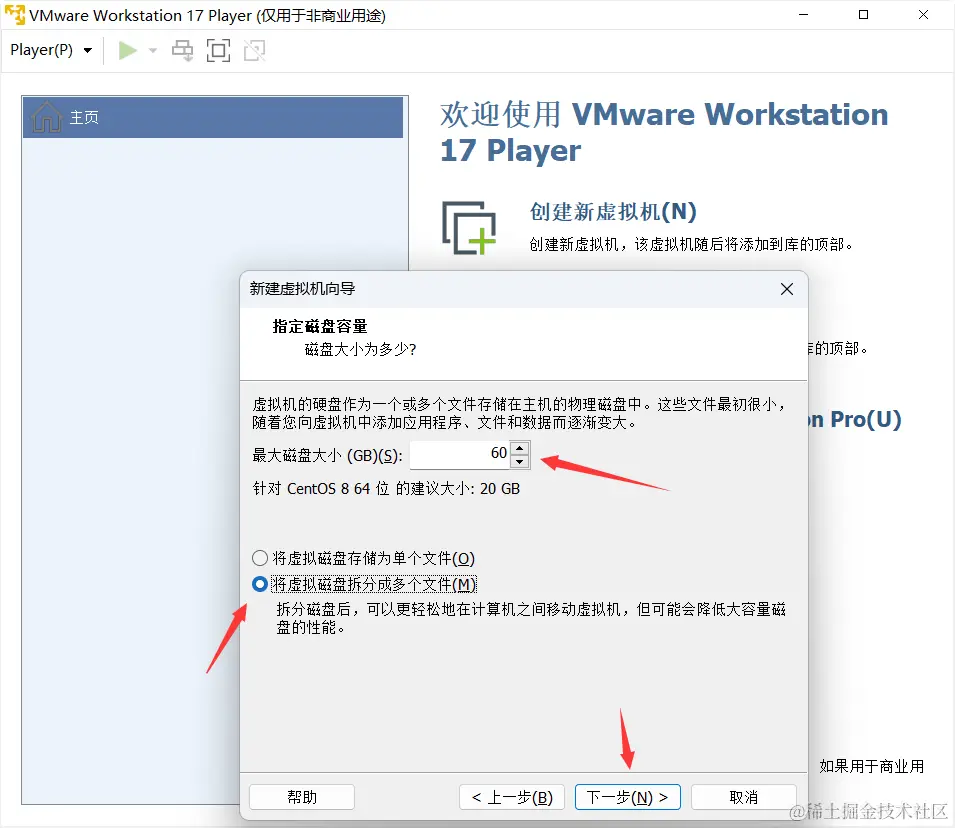Click text 针对 CentOS 8 64 位 的建议大小: 20 GB

coord(386,489)
